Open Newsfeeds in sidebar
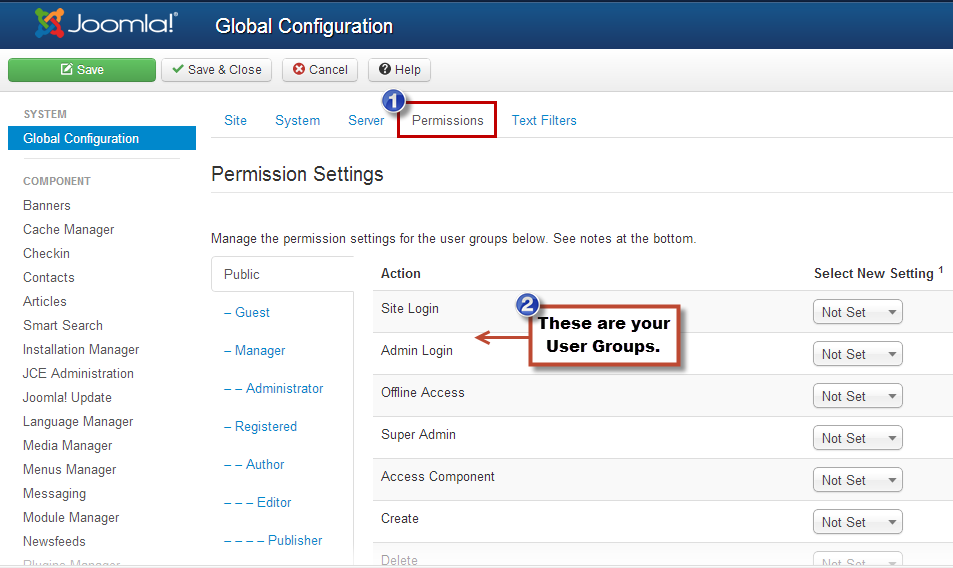The width and height of the screenshot is (953, 568). click(x=54, y=541)
